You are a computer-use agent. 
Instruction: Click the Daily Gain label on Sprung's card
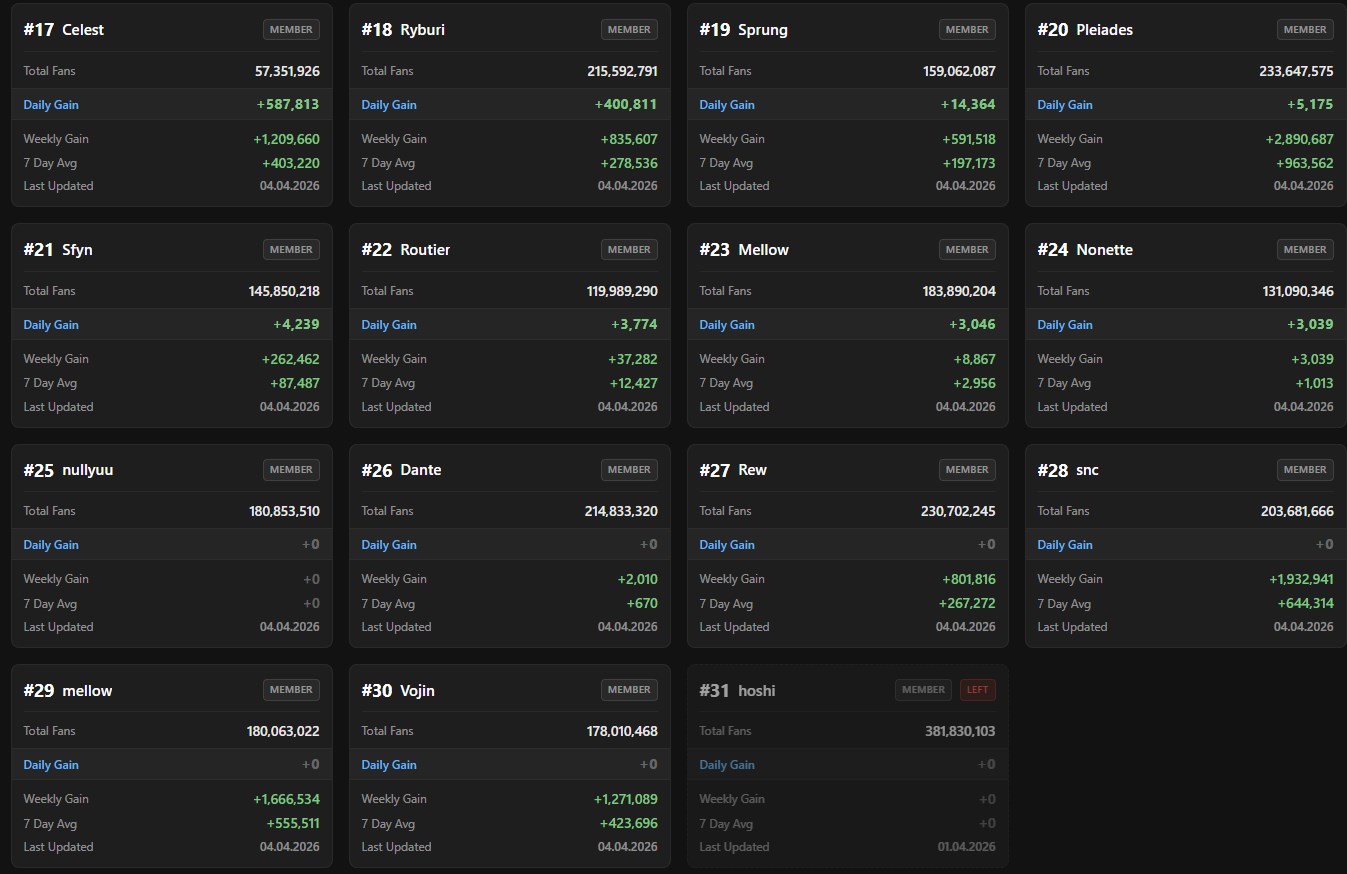tap(727, 105)
